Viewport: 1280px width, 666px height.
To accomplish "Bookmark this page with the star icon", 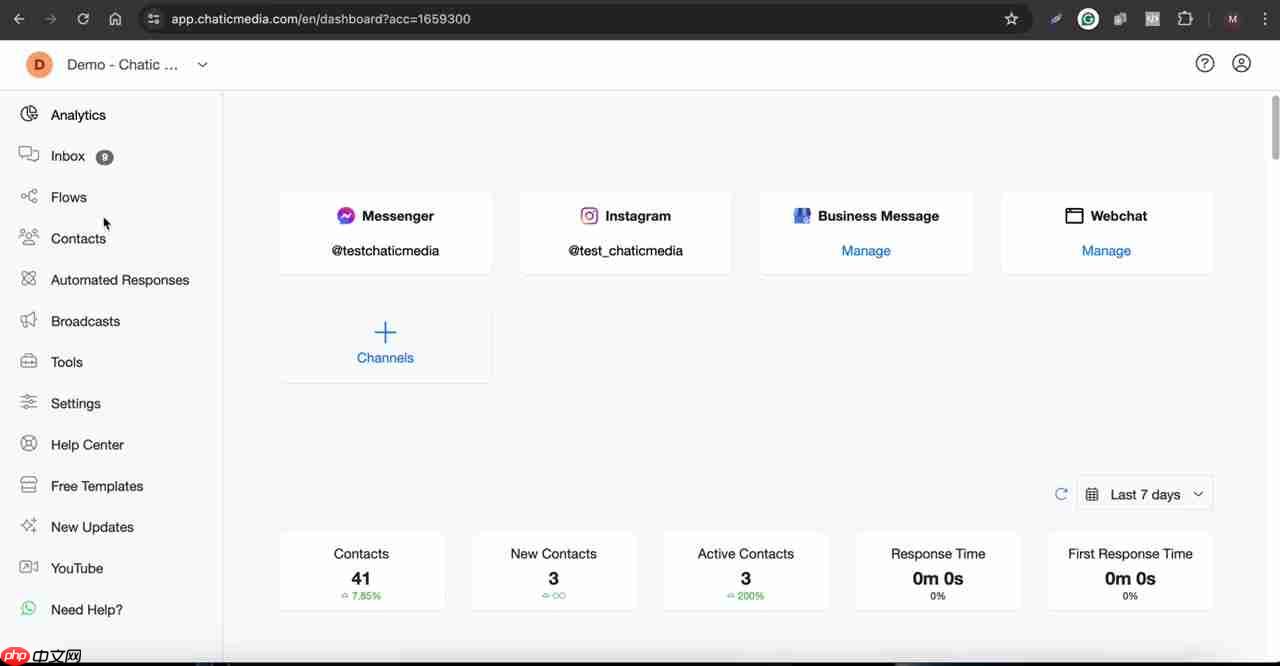I will pos(1011,18).
